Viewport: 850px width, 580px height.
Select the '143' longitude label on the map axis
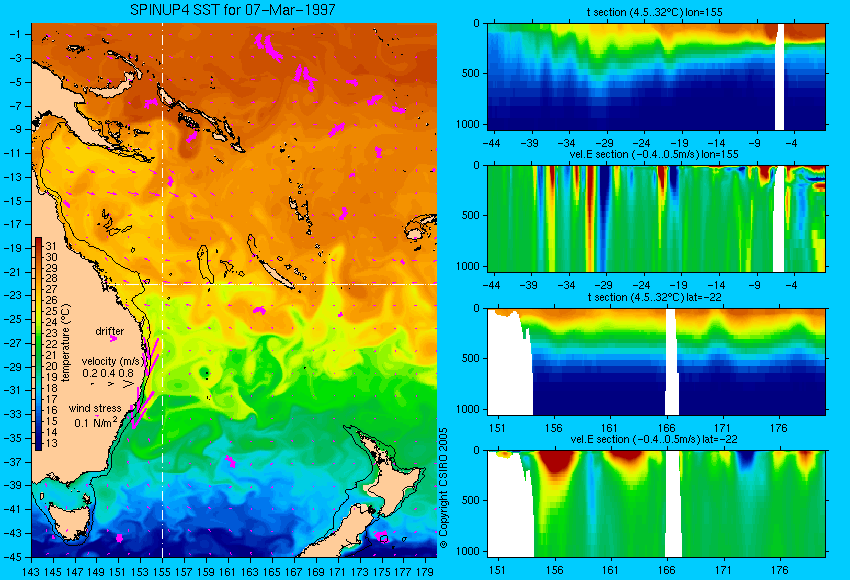pyautogui.click(x=31, y=571)
